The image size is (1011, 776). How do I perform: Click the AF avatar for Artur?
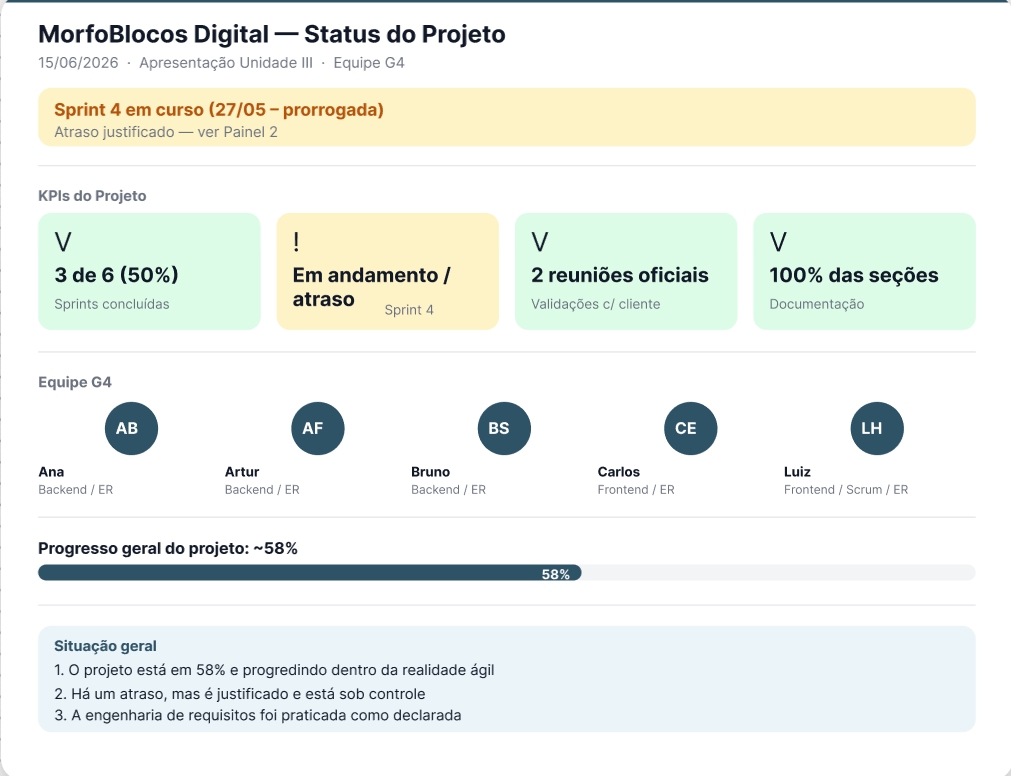click(318, 429)
